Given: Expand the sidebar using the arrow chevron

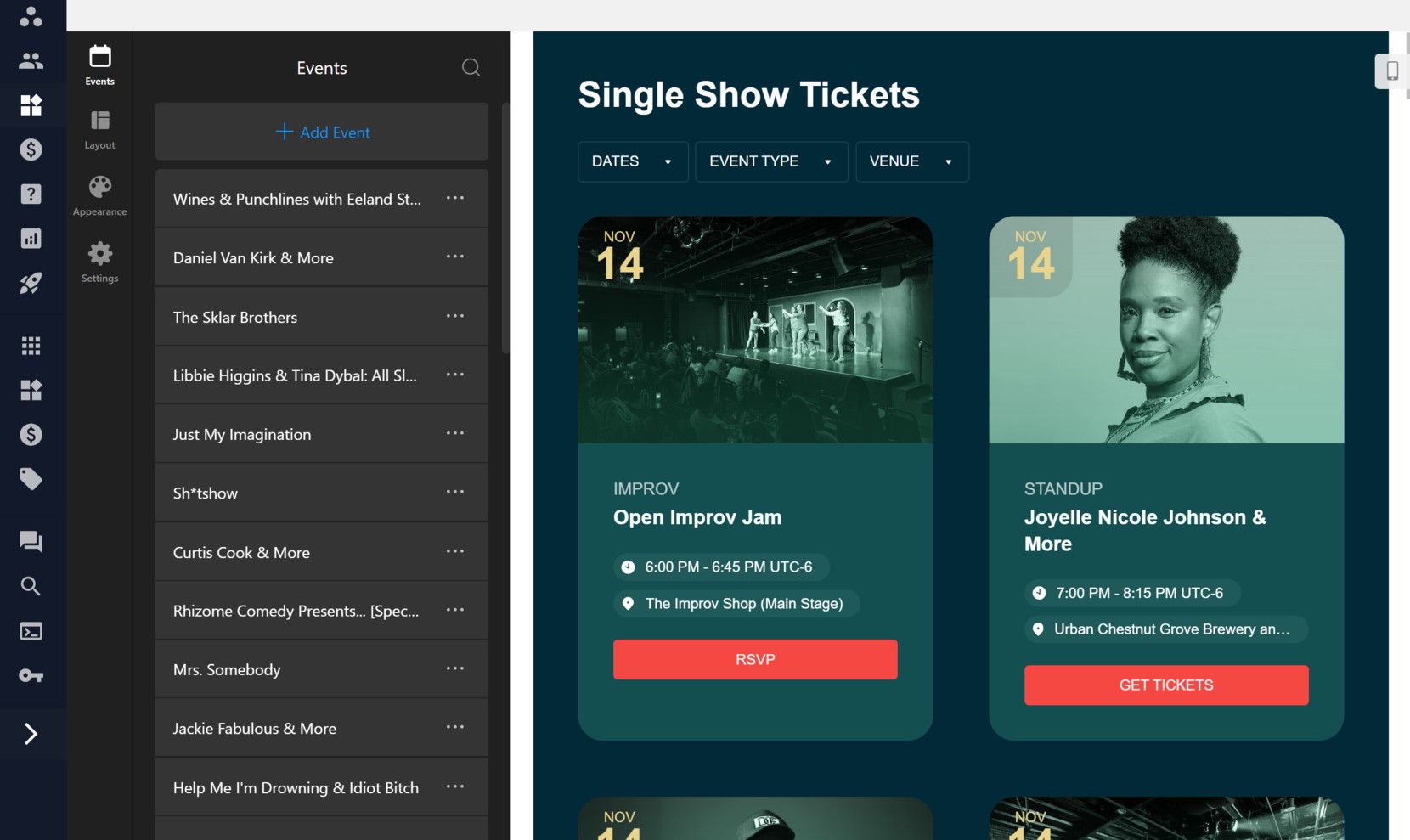Looking at the screenshot, I should pyautogui.click(x=31, y=733).
